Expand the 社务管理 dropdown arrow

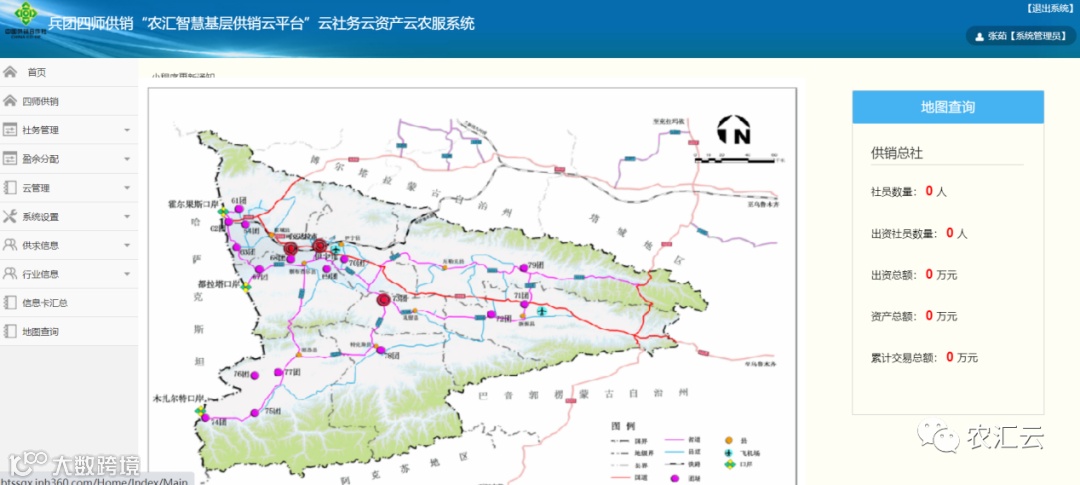127,130
